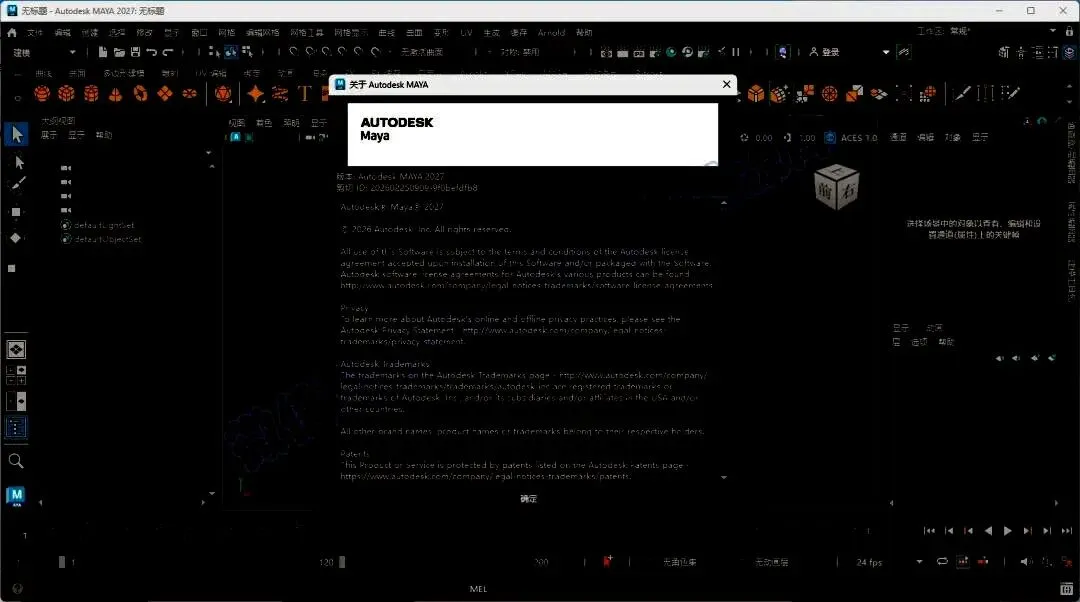The image size is (1080, 602).
Task: Click play forward button
Action: [1008, 530]
